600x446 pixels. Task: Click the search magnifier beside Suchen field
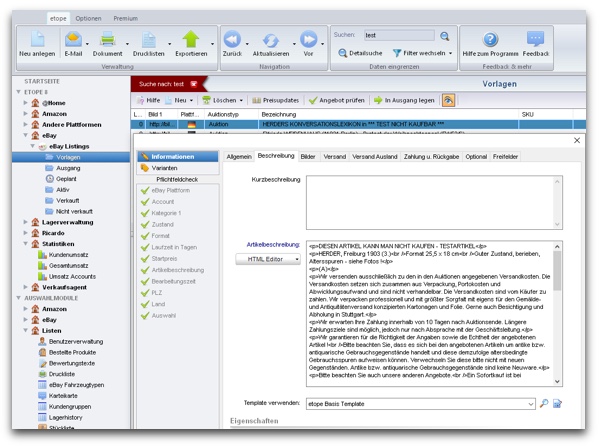444,36
